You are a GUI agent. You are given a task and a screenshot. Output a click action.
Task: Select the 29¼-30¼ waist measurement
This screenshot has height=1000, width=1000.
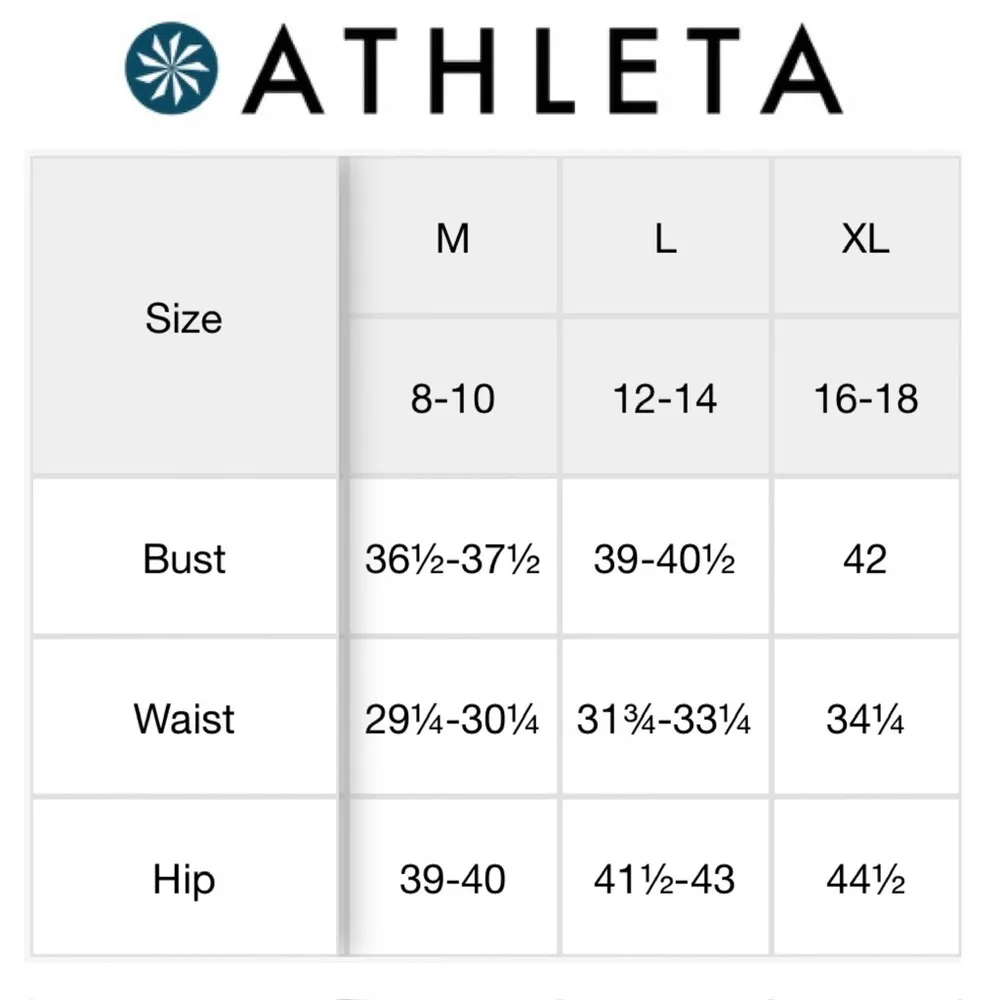(452, 720)
